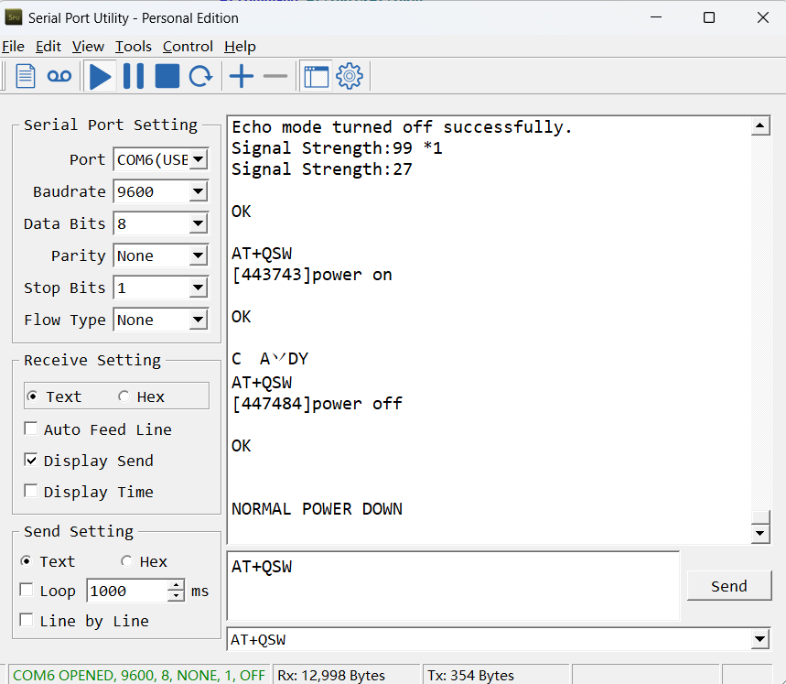Increase loop interval with up stepper arrow
The width and height of the screenshot is (786, 684).
point(176,585)
